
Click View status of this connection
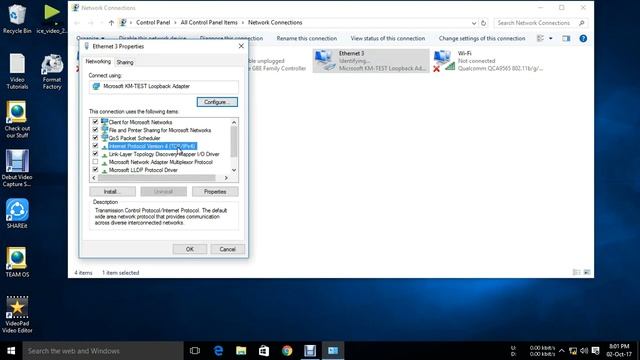(x=388, y=38)
